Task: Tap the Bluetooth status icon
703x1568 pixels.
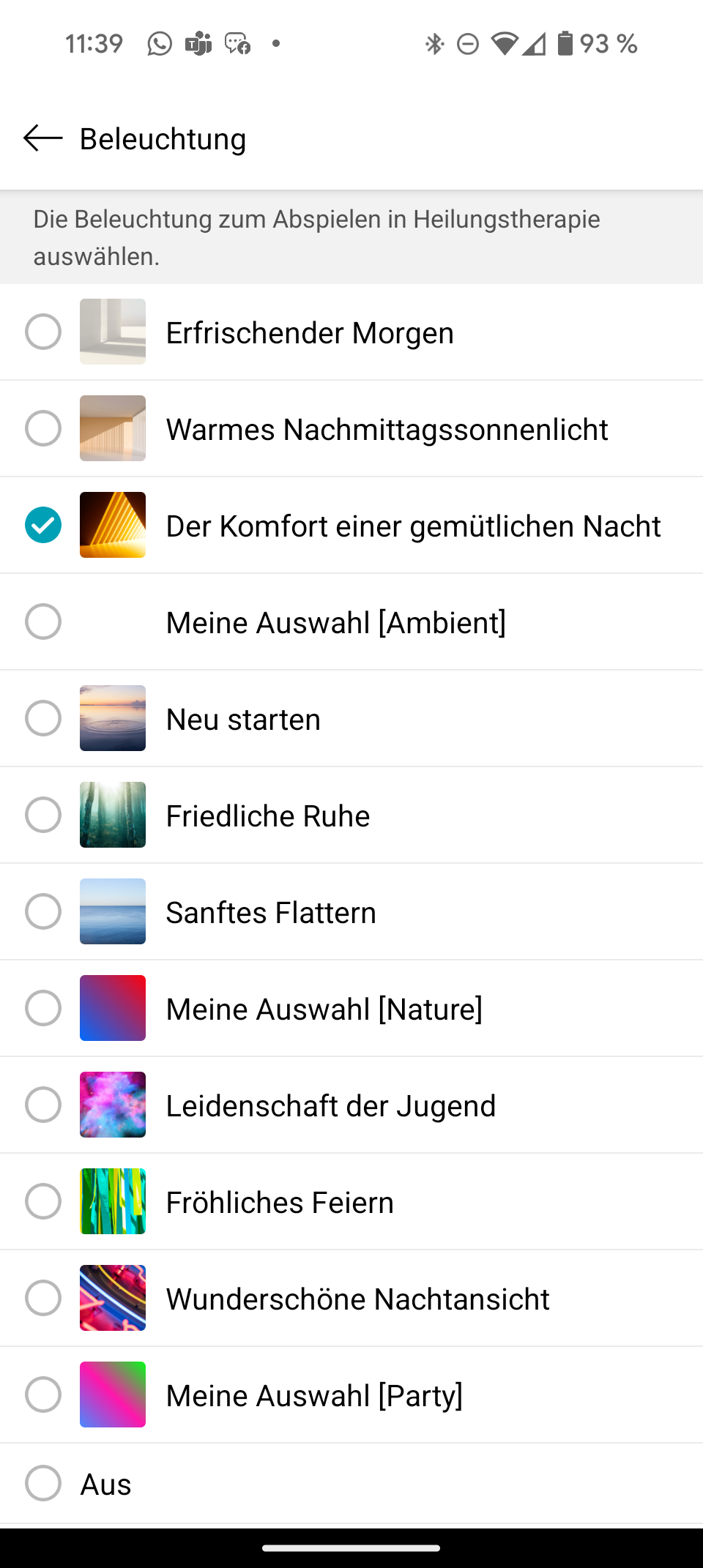Action: (434, 44)
